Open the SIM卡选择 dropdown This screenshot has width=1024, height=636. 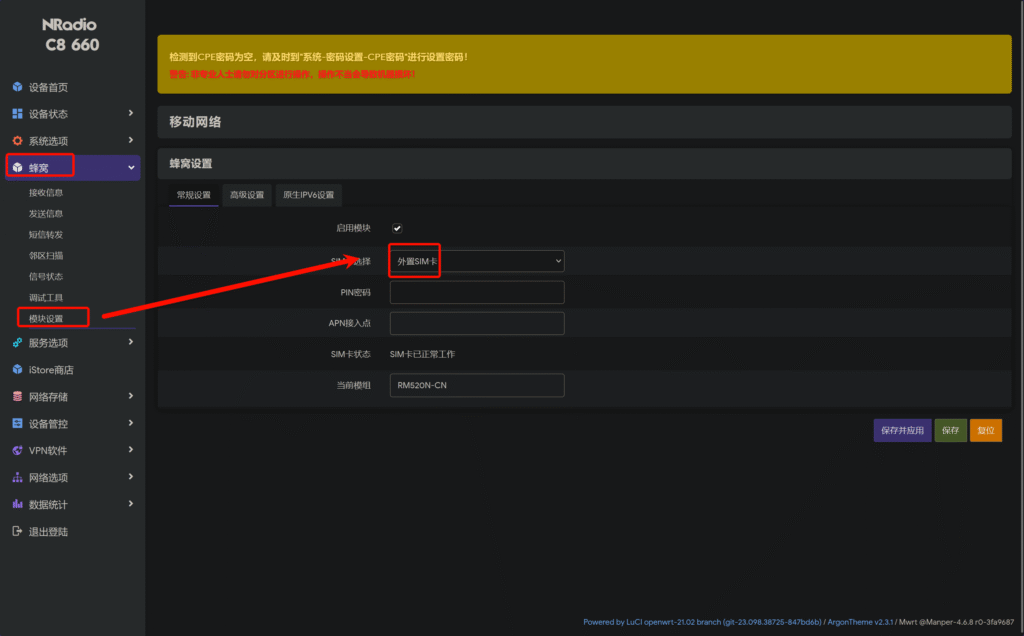coord(476,261)
